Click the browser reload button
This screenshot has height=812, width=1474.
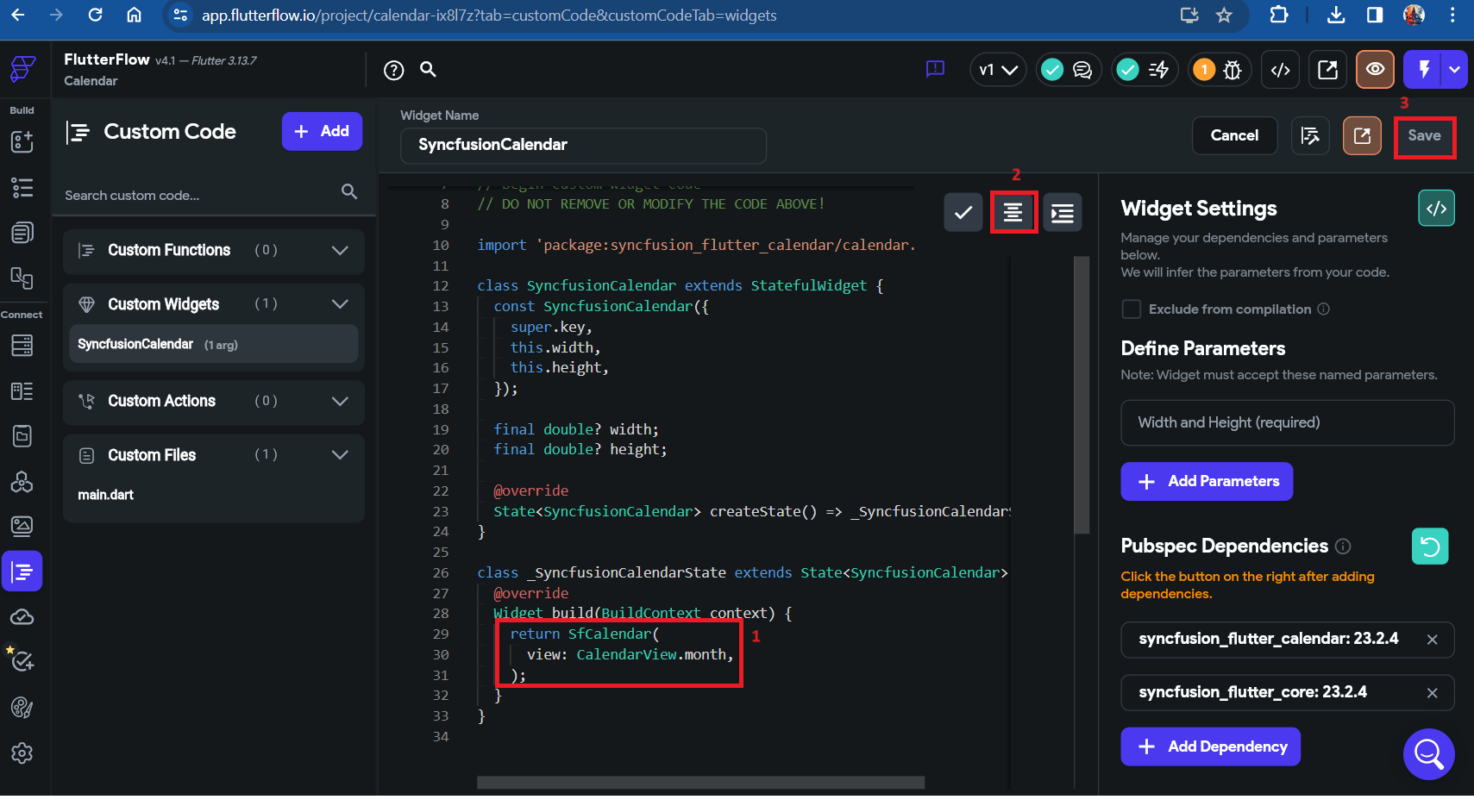95,15
